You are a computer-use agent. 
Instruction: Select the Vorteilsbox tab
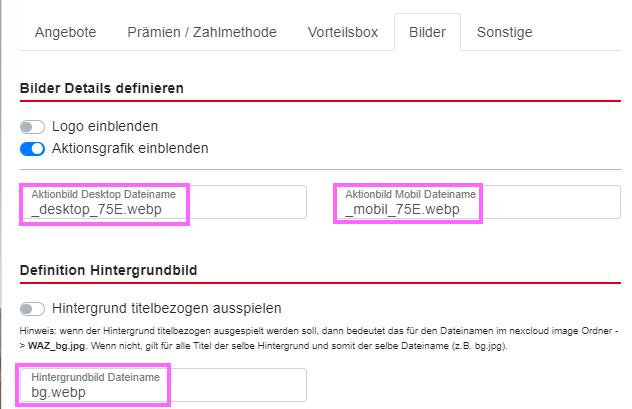coord(342,32)
